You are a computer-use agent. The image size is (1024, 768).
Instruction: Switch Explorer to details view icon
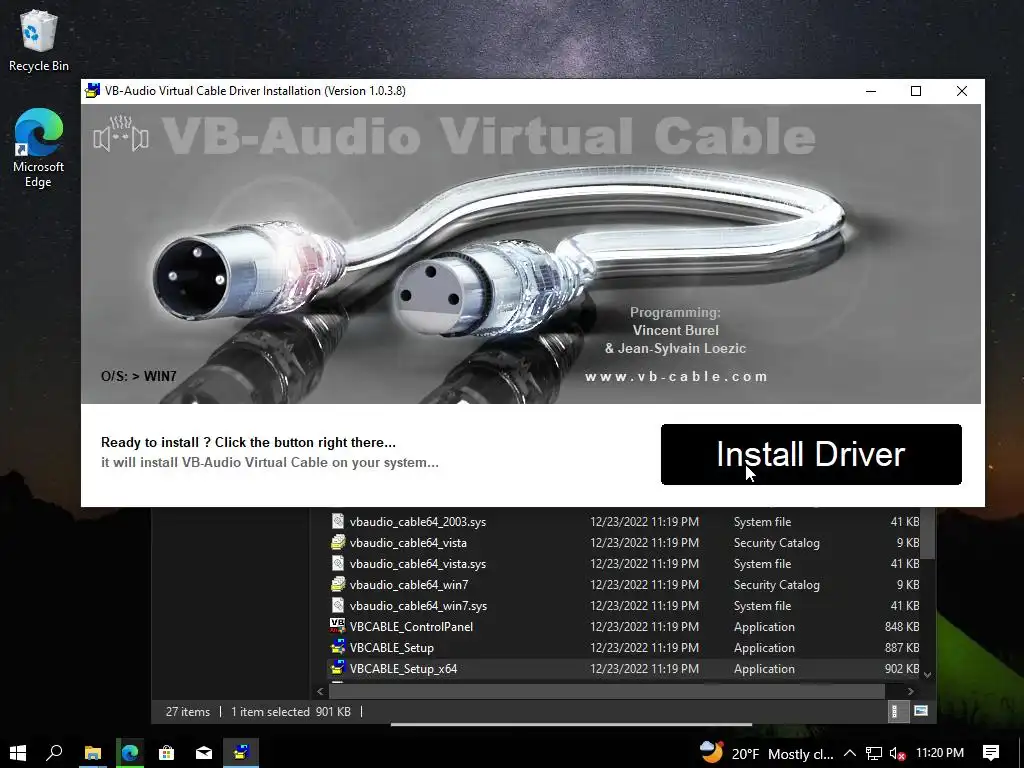pos(898,711)
